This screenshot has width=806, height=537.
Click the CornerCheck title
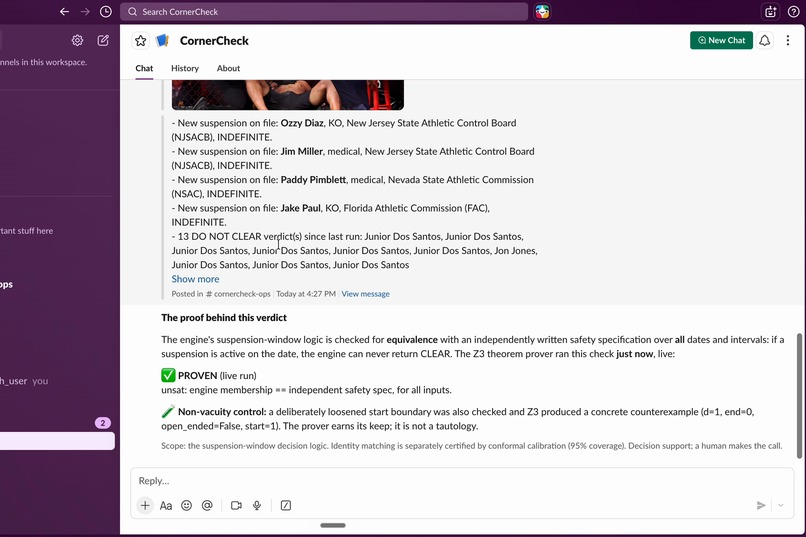pos(214,41)
